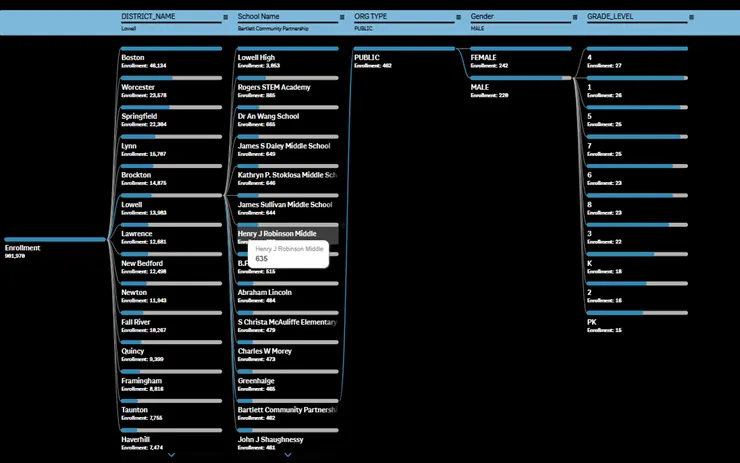Click the ORG TYPE column menu icon
Screen dimensions: 740x463
[x=459, y=17]
